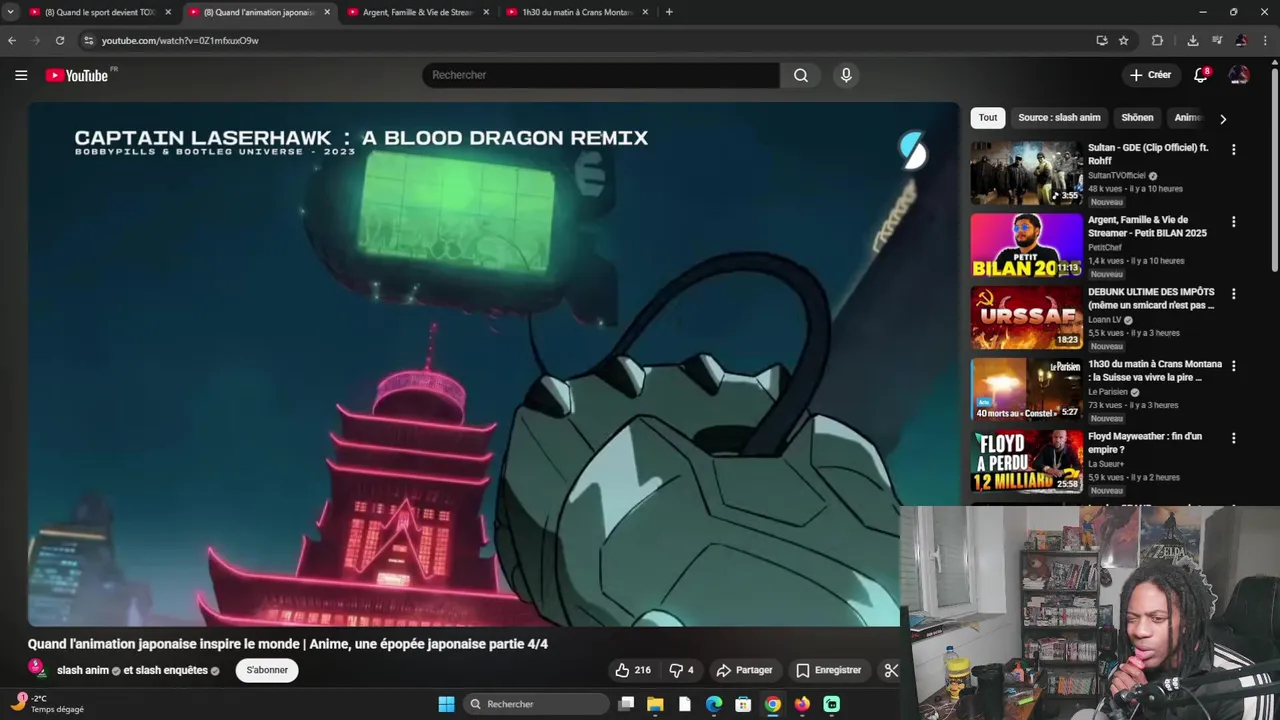Open the Chrome profile avatar
The height and width of the screenshot is (720, 1280).
(x=1241, y=40)
